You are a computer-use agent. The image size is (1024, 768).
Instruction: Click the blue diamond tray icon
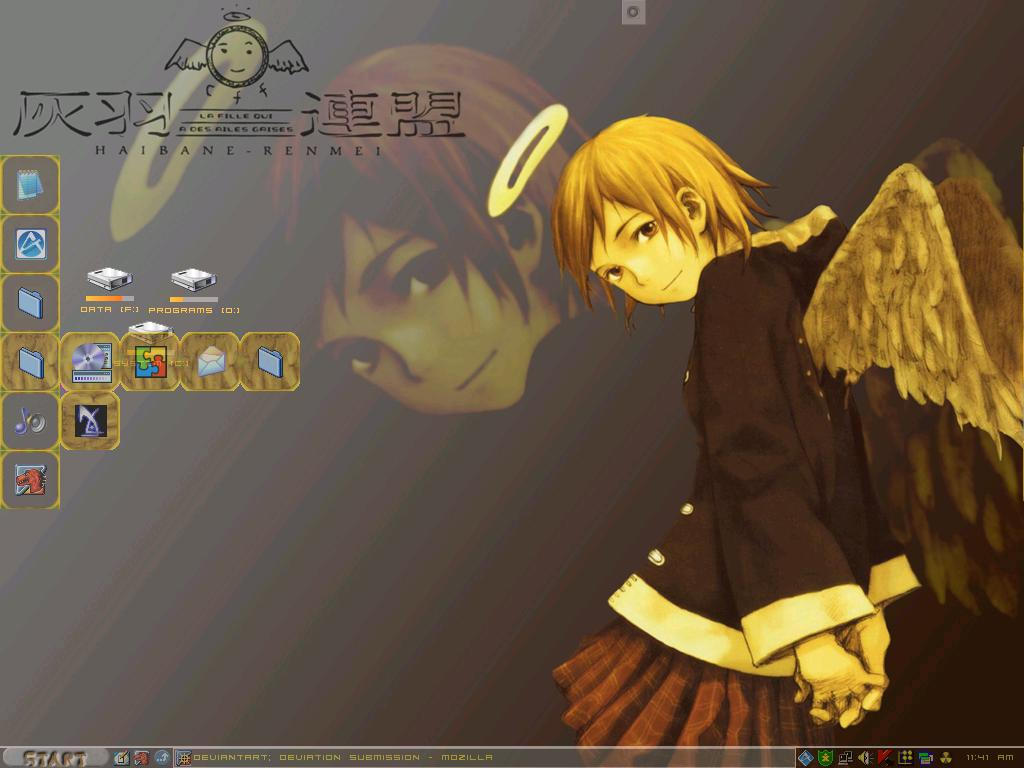click(806, 758)
